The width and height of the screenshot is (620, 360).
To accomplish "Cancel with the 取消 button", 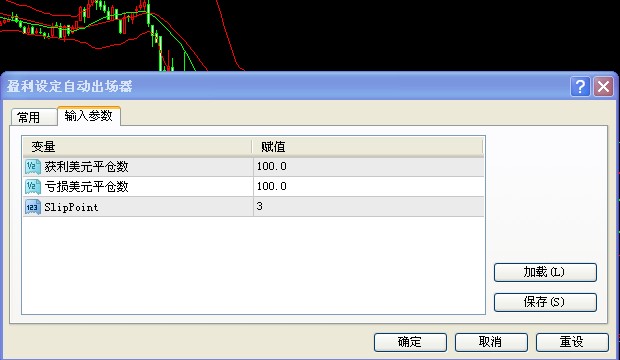I will tap(491, 342).
